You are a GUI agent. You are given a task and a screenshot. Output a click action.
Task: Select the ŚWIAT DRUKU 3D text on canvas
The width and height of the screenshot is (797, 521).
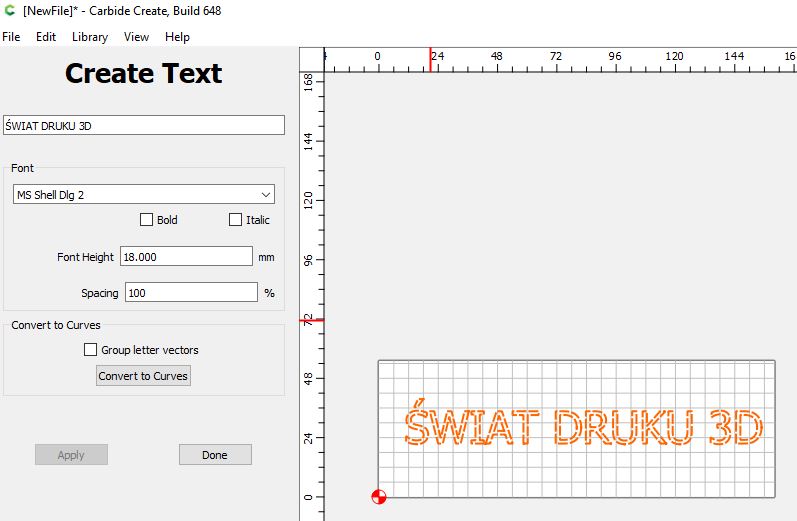click(x=584, y=423)
